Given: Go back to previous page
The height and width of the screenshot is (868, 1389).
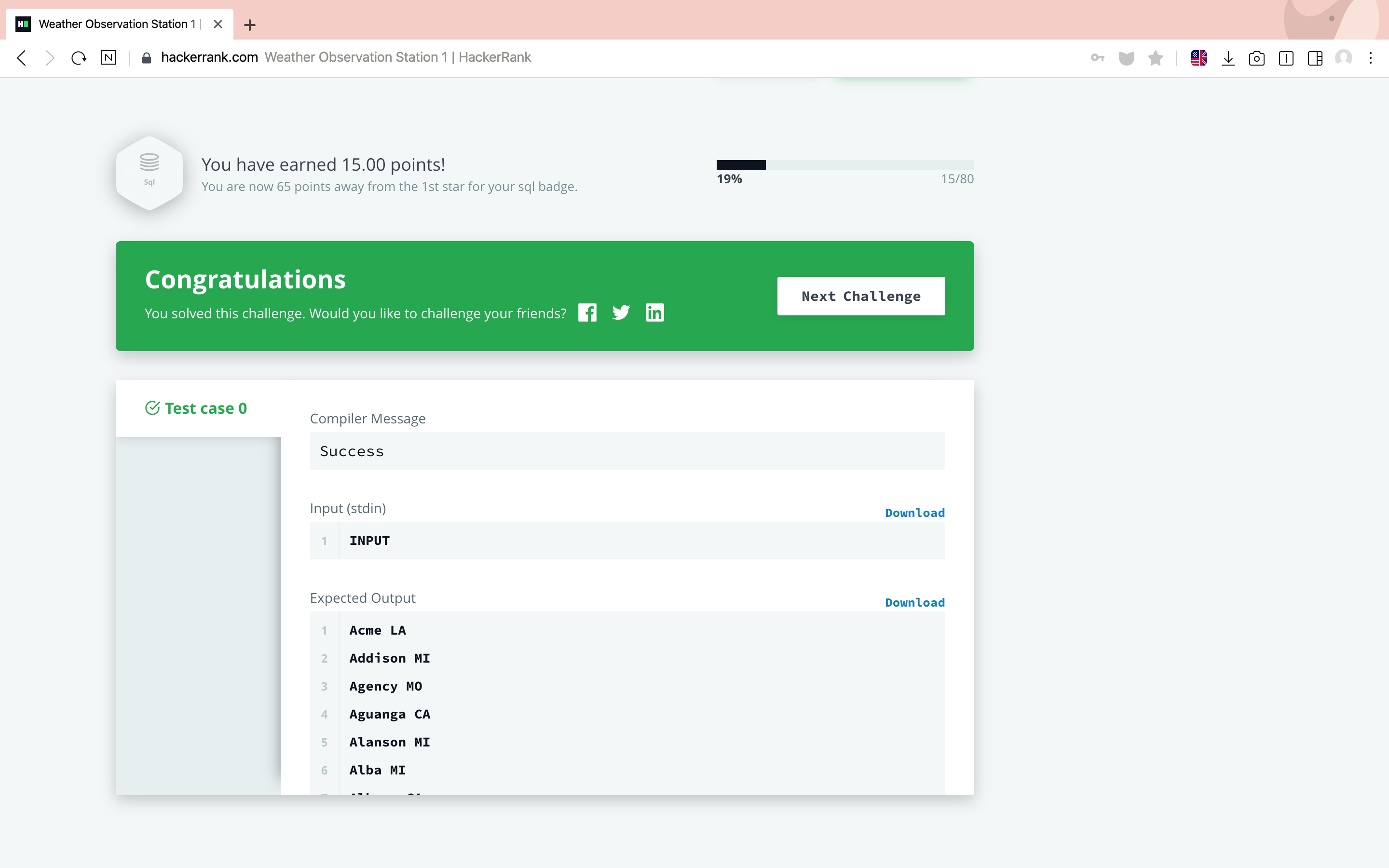Looking at the screenshot, I should pyautogui.click(x=22, y=57).
